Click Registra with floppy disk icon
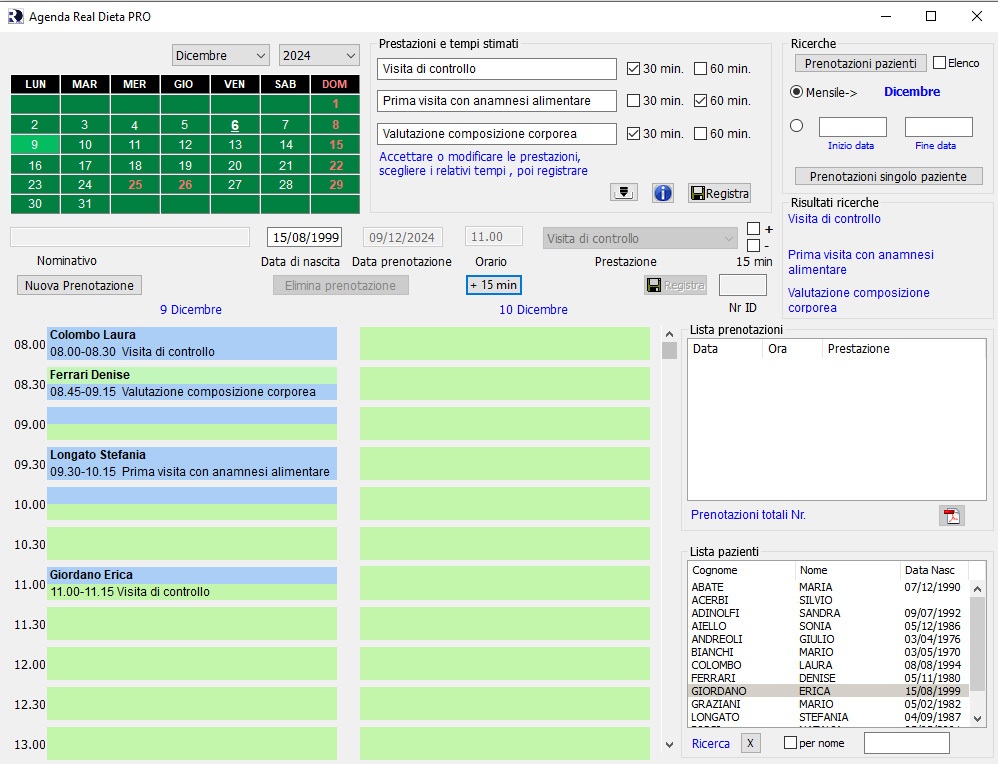This screenshot has width=998, height=764. 719,193
